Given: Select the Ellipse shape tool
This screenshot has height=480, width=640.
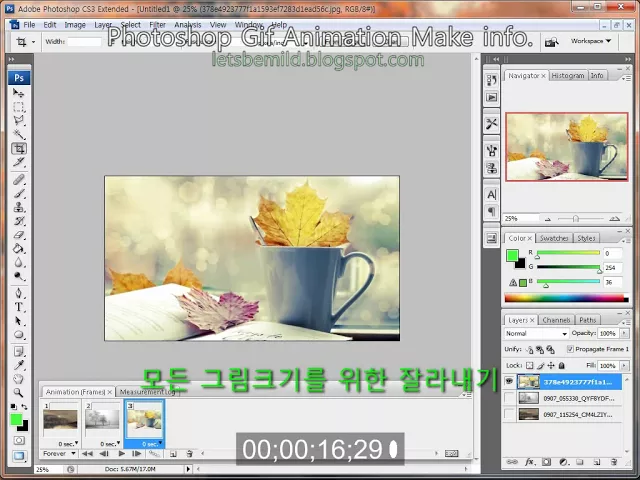Looking at the screenshot, I should 18,335.
